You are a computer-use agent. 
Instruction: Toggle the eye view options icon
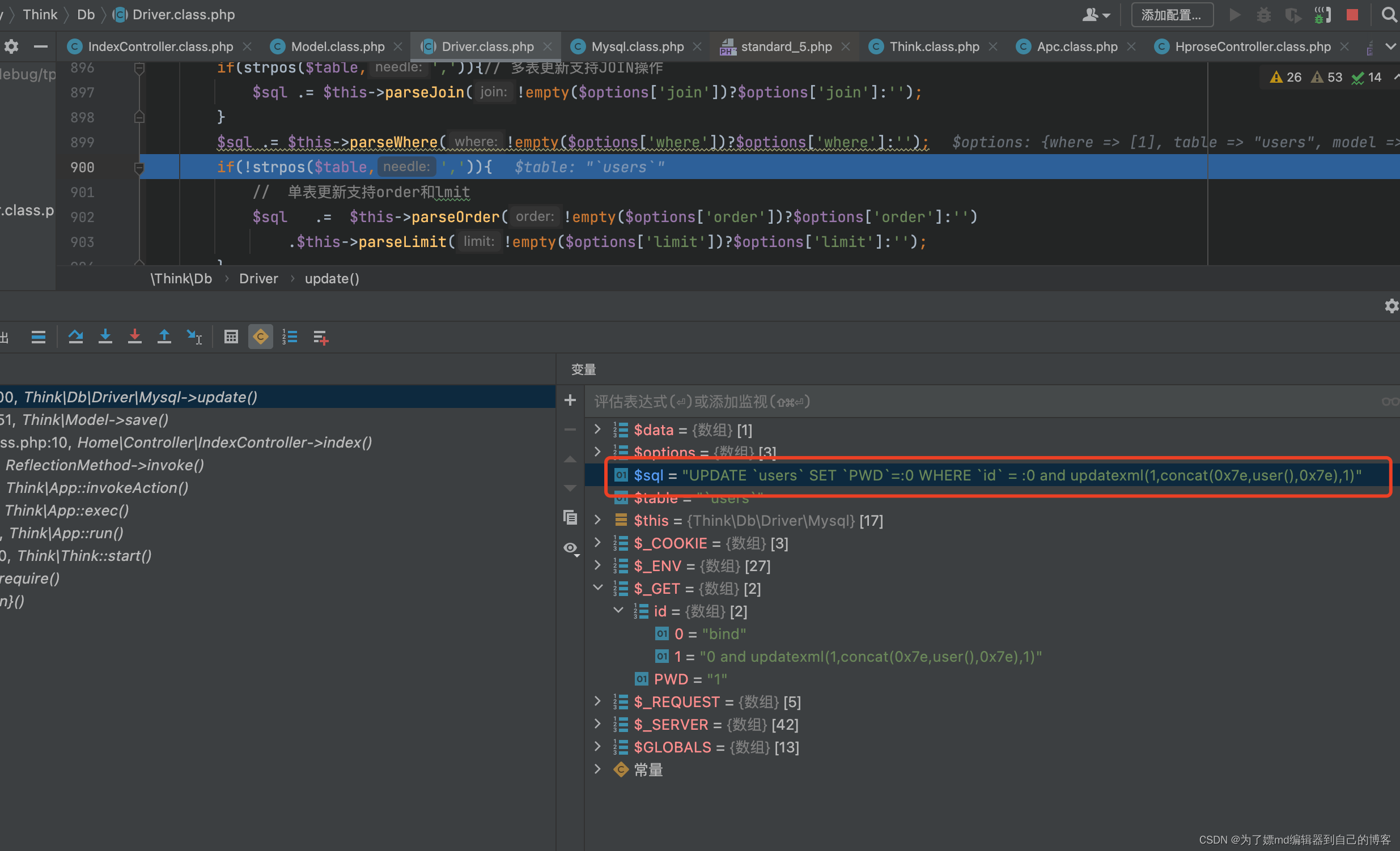coord(570,548)
